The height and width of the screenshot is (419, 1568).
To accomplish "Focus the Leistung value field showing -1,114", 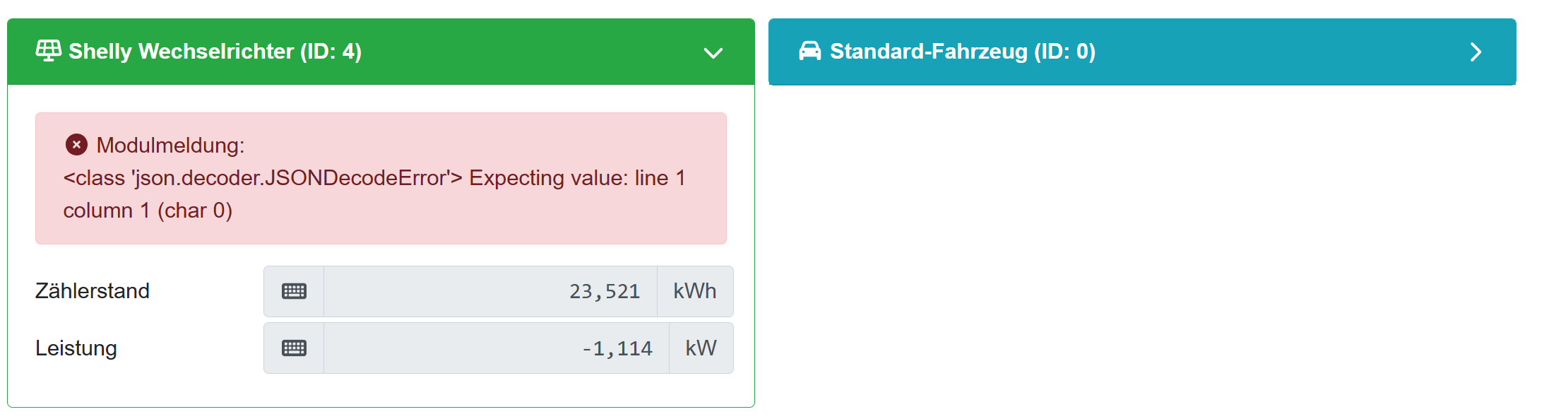I will [496, 348].
